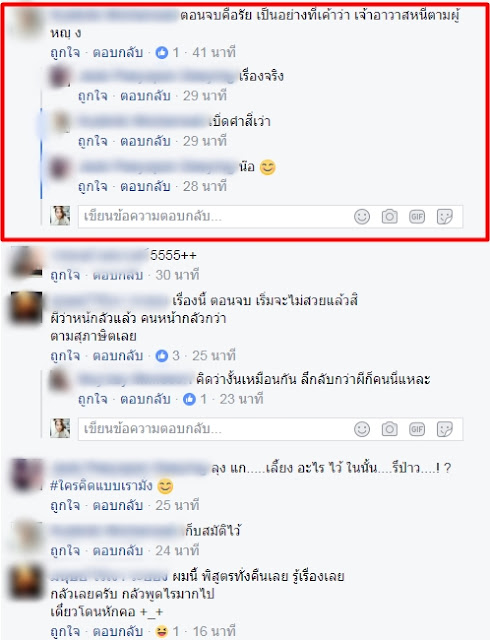490x640 pixels.
Task: Click the #ใครคิดแบบเรามัง hashtag
Action: point(101,486)
